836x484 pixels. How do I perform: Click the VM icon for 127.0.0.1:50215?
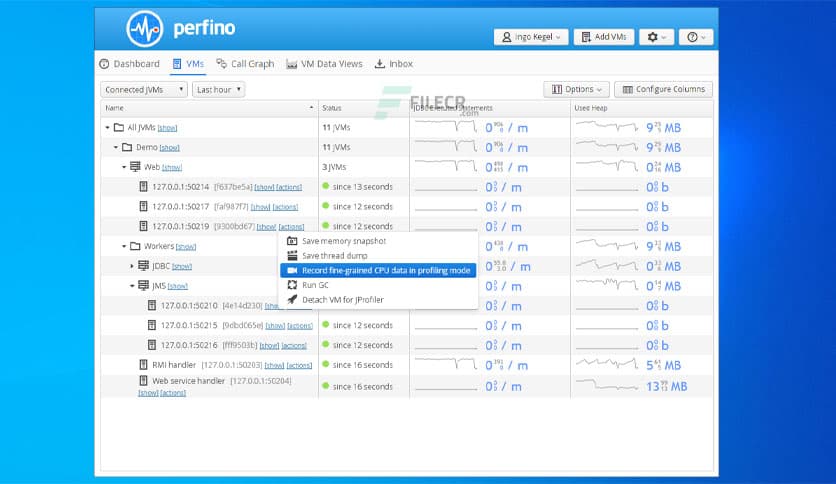click(152, 325)
